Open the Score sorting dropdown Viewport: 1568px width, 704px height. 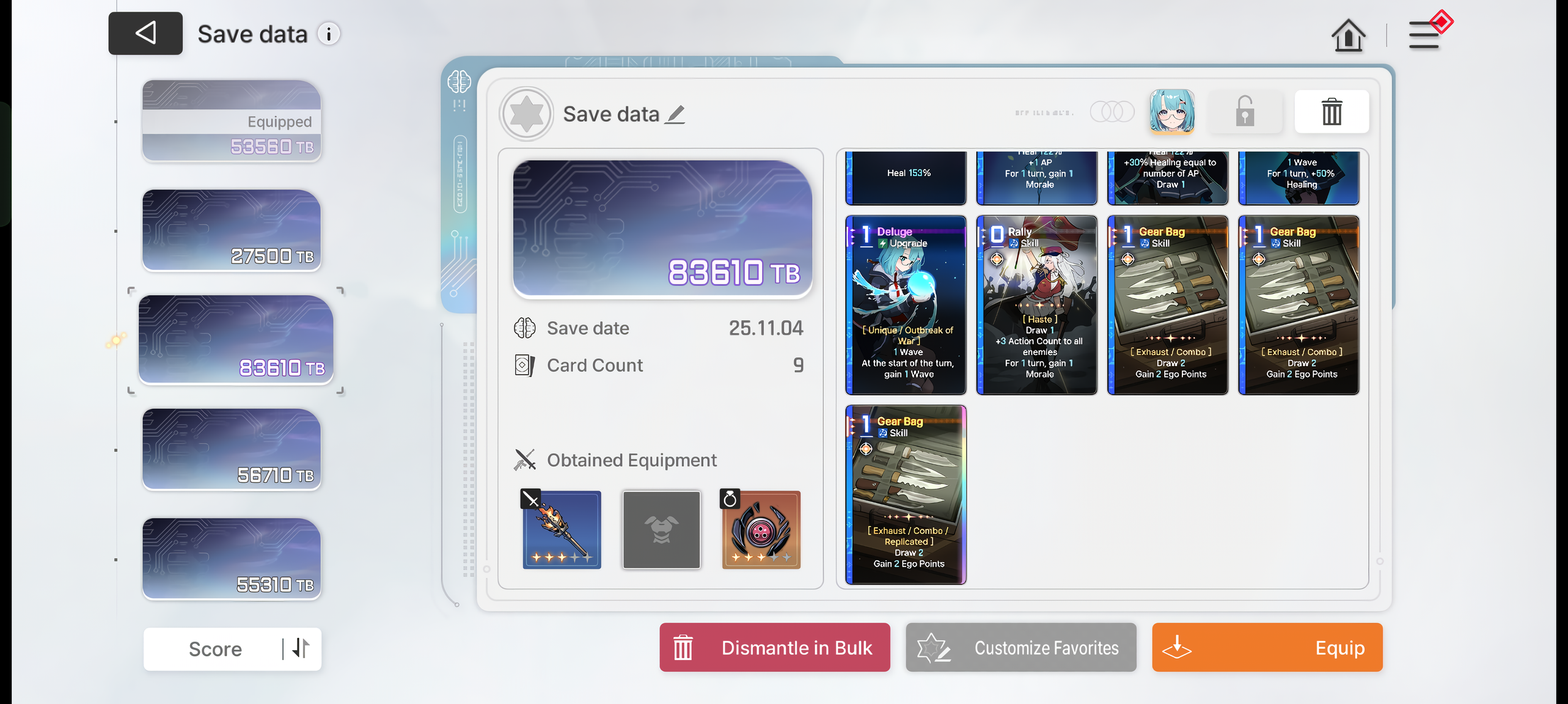tap(215, 648)
